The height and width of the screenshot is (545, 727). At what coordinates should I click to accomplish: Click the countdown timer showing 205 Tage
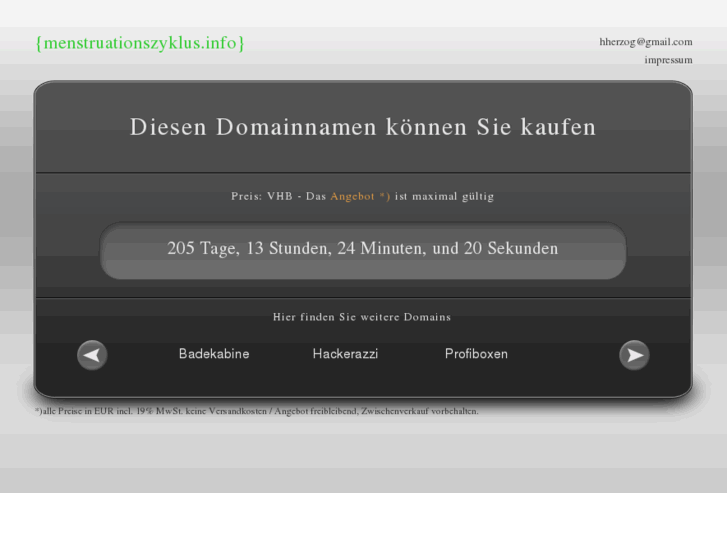tap(363, 249)
